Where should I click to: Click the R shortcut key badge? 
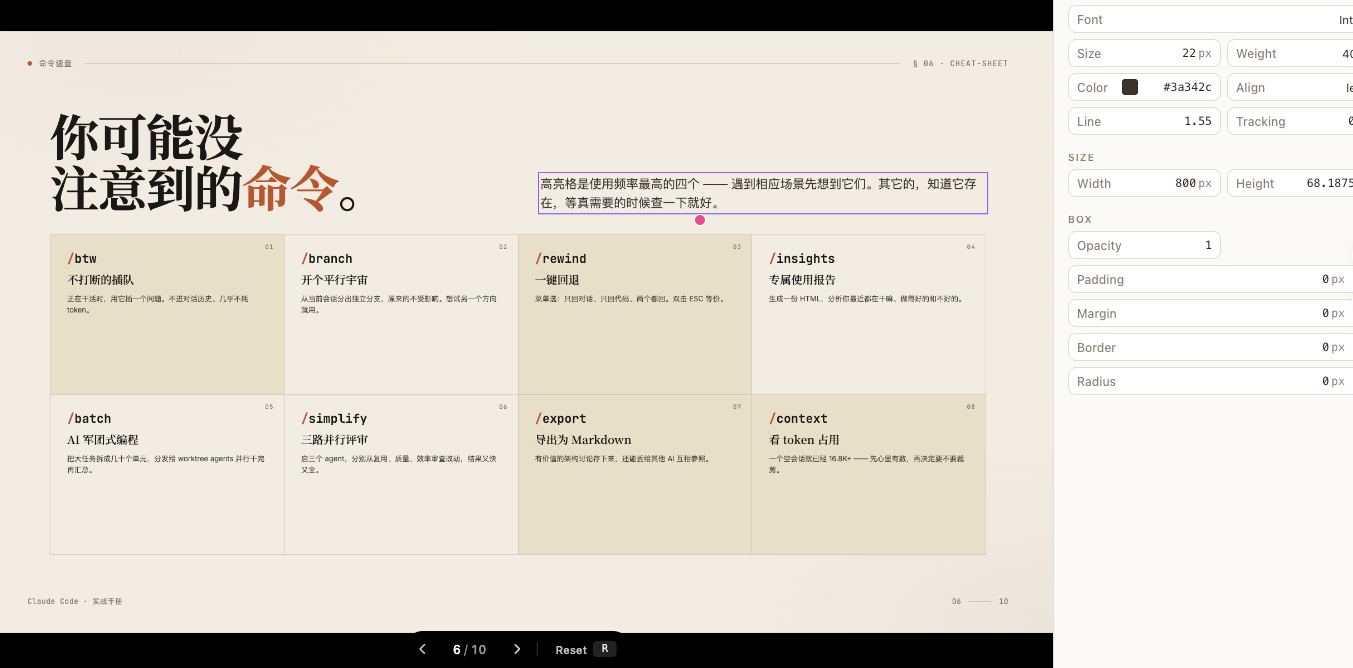tap(604, 649)
